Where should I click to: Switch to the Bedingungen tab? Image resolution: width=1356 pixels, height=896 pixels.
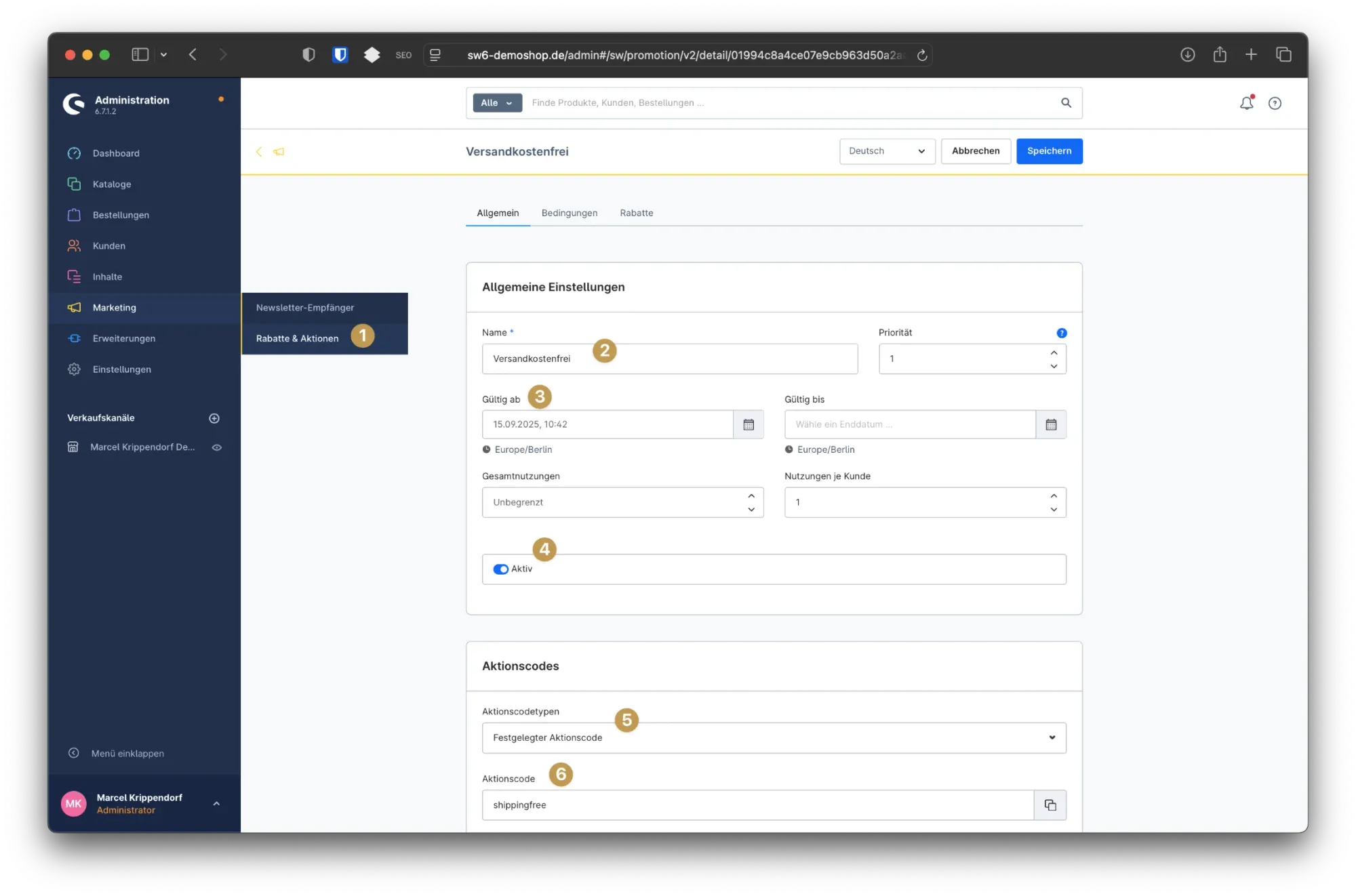(x=569, y=213)
